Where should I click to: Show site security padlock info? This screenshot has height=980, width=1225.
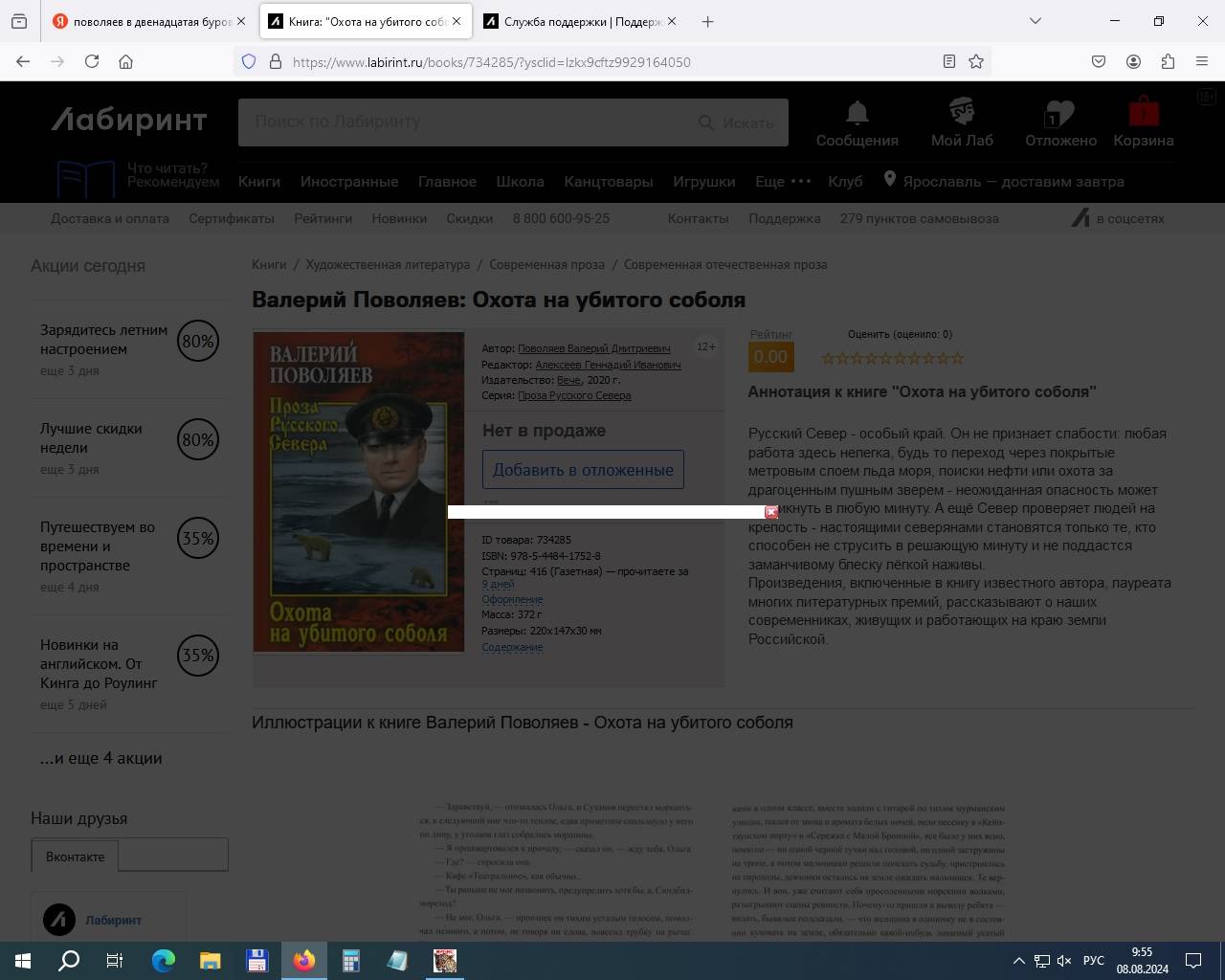coord(275,61)
